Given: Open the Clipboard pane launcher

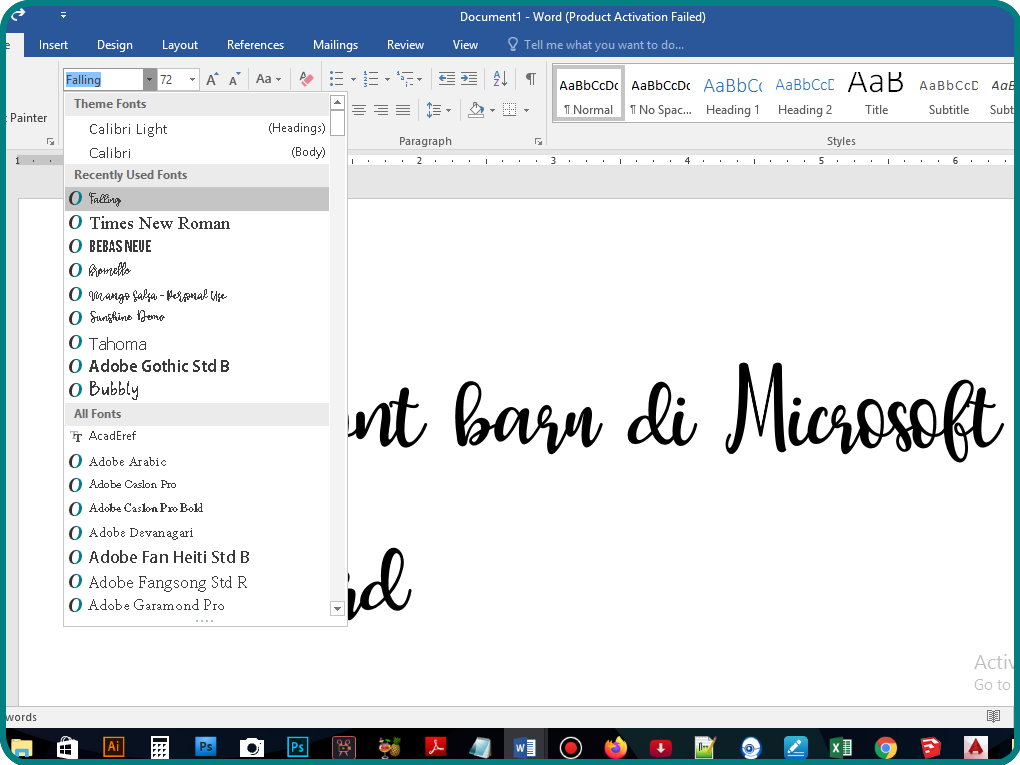Looking at the screenshot, I should point(50,141).
